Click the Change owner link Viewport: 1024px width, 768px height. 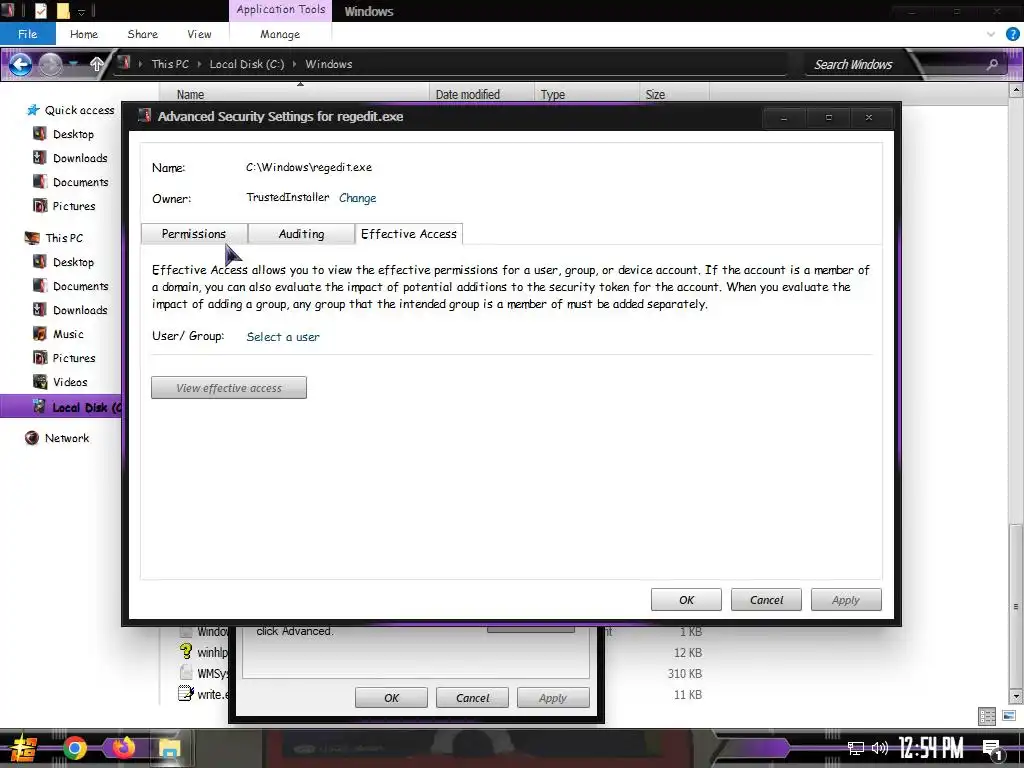tap(357, 198)
